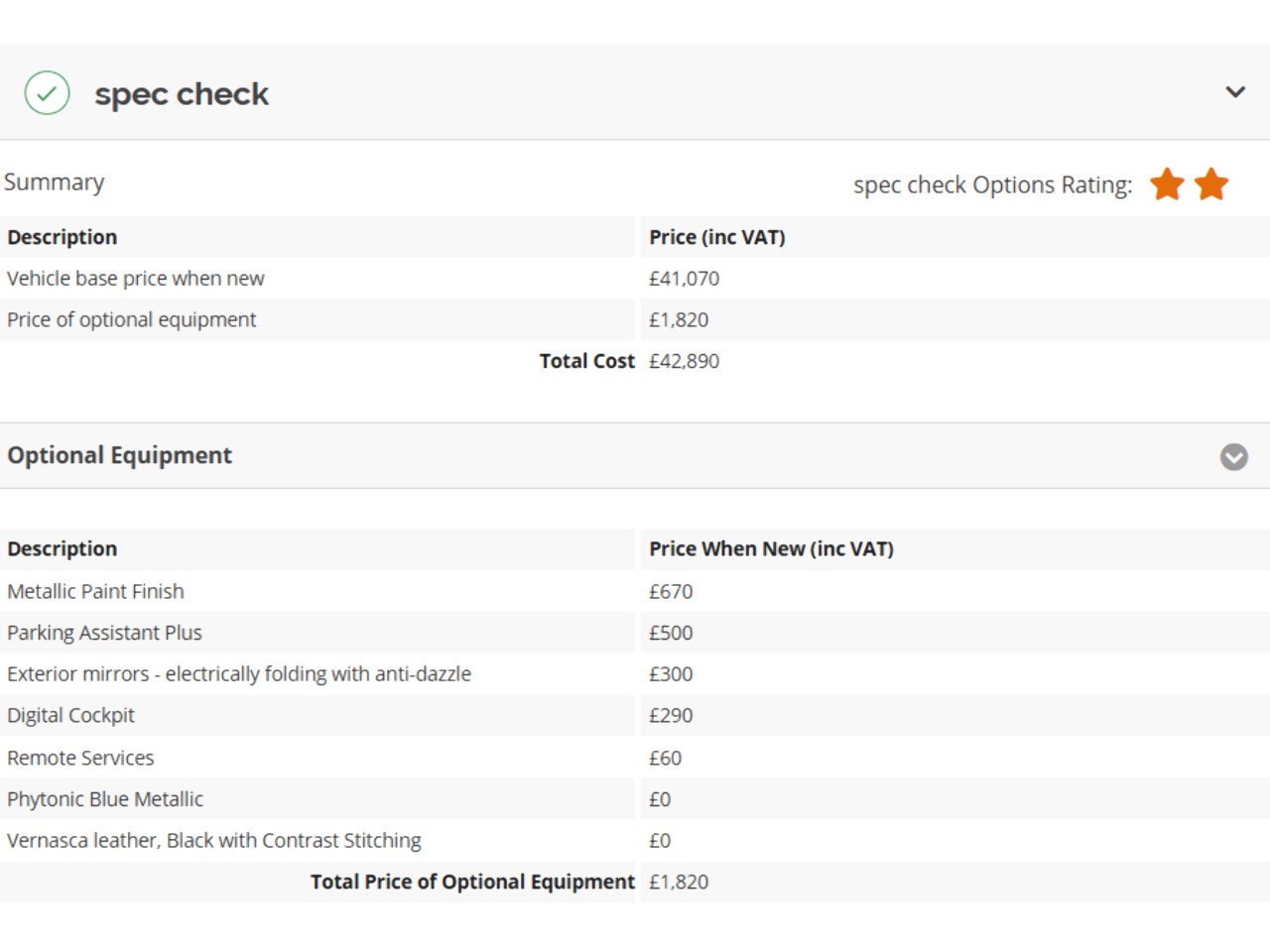This screenshot has height=952, width=1270.
Task: Collapse Optional Equipment with the round arrow icon
Action: click(x=1234, y=456)
